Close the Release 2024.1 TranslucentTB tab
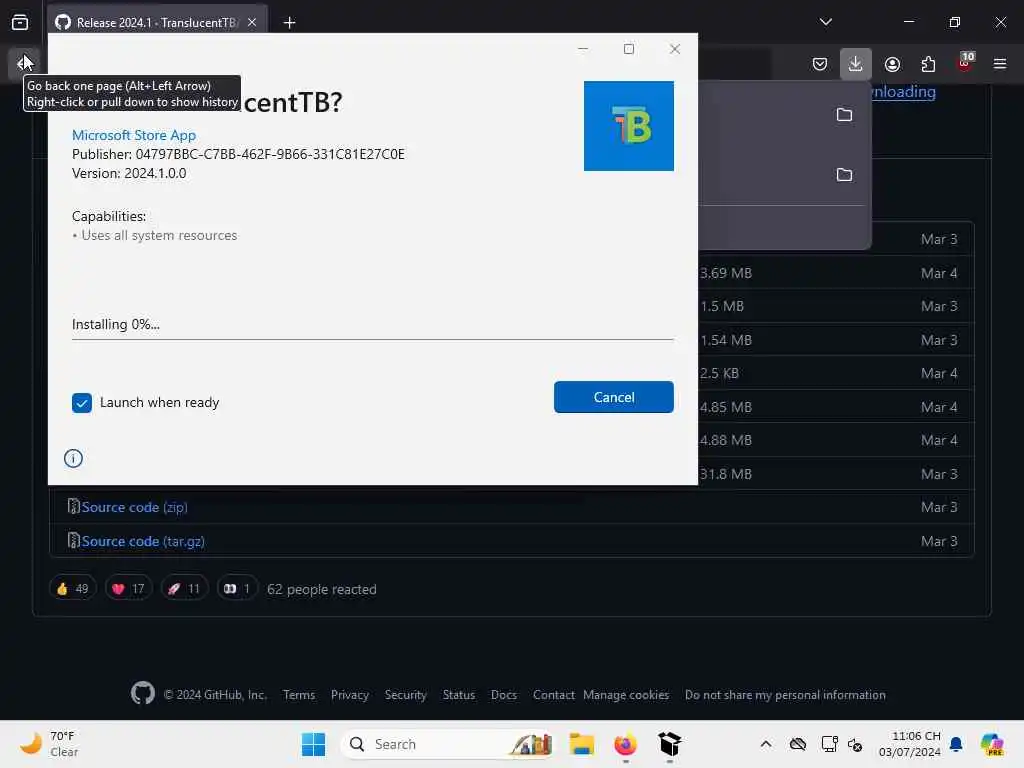The width and height of the screenshot is (1024, 768). pos(252,22)
